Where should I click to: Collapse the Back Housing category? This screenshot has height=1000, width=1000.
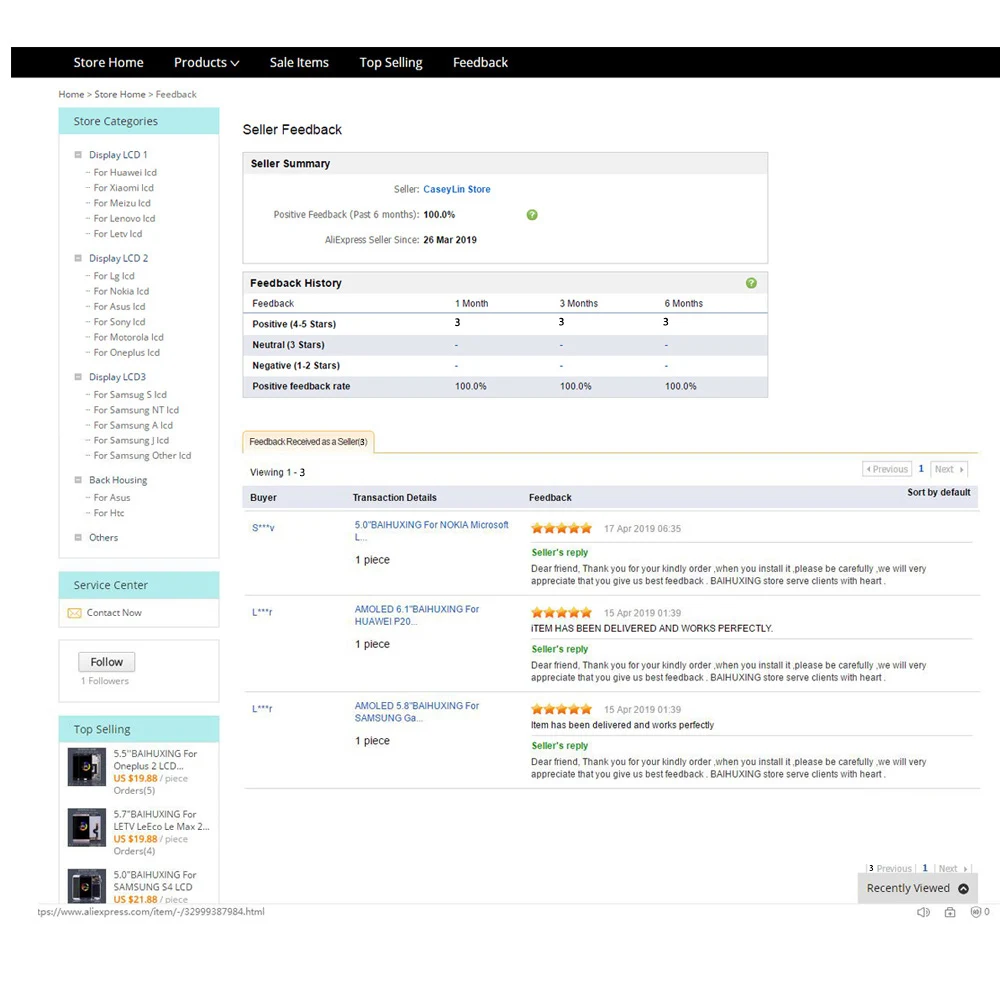tap(78, 480)
